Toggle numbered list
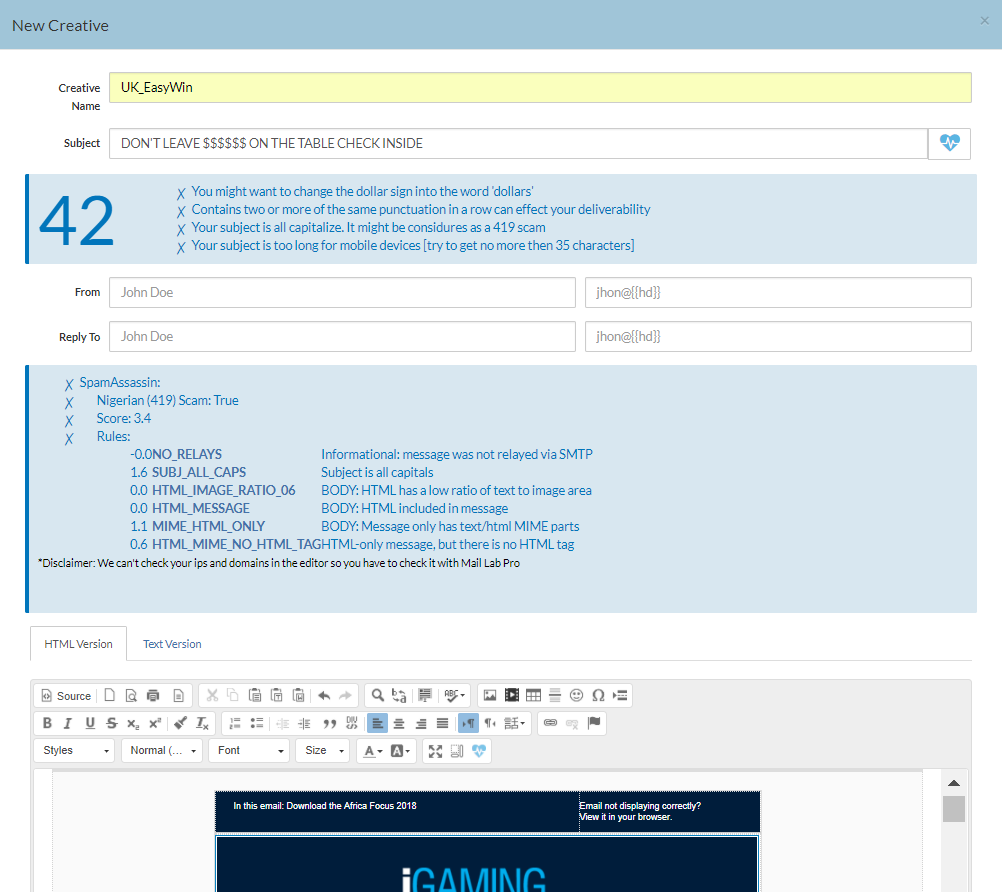Screen dimensions: 1002x892 [x=235, y=723]
